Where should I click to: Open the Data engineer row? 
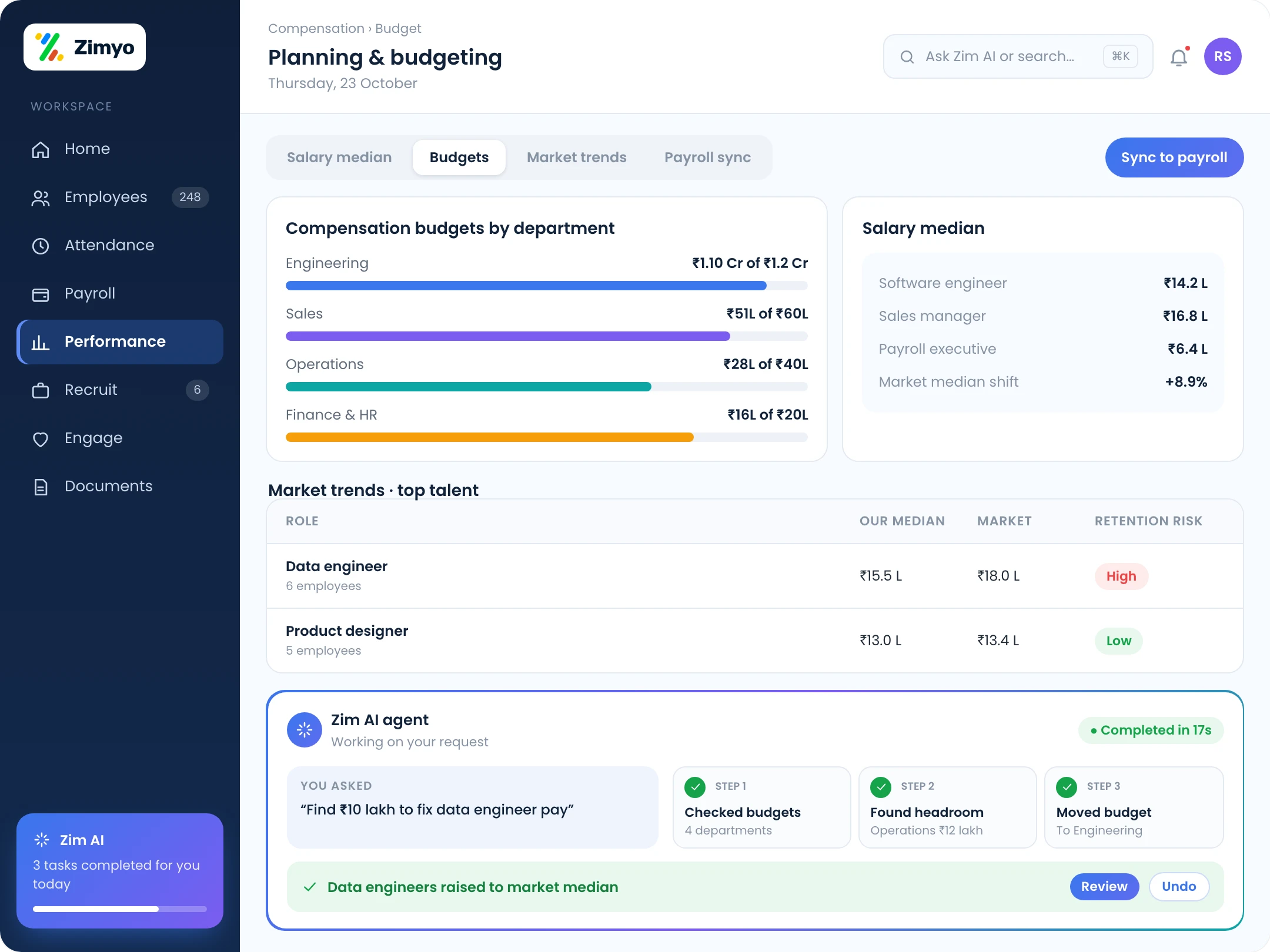click(x=755, y=576)
